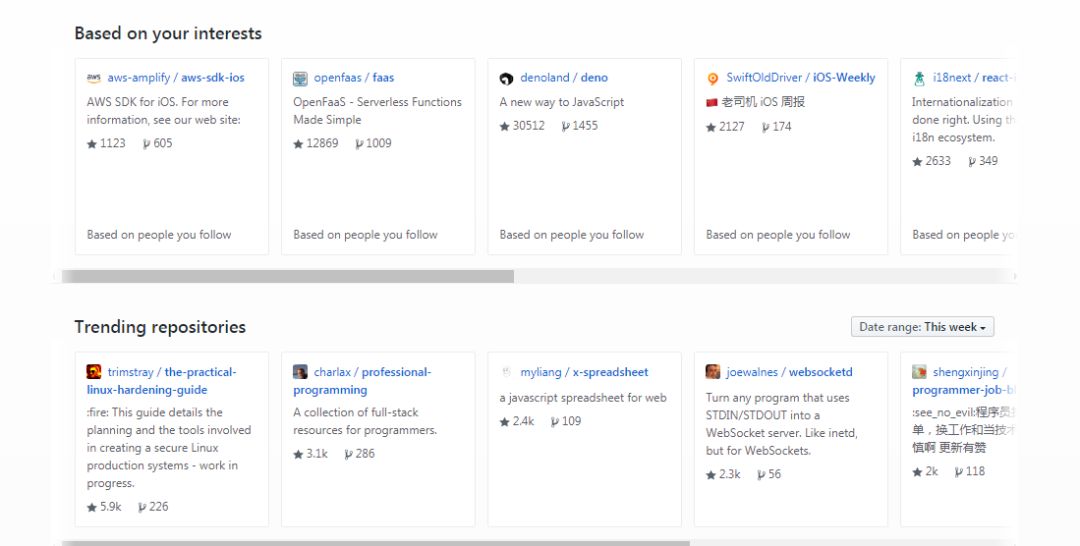
Task: Click star icon on professional-programming card
Action: [x=298, y=454]
